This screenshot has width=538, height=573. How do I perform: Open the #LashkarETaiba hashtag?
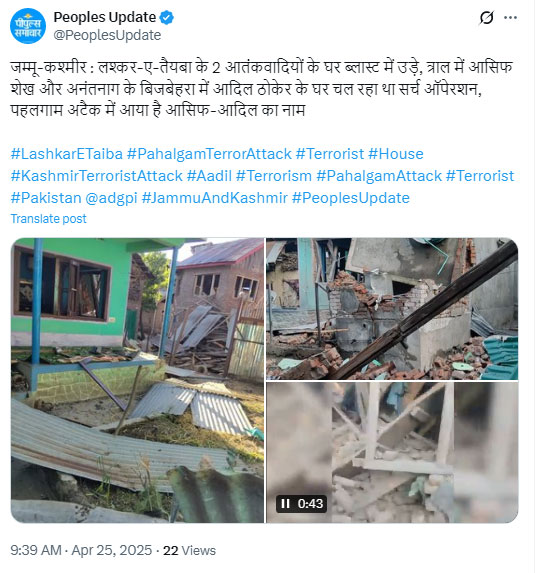[67, 154]
